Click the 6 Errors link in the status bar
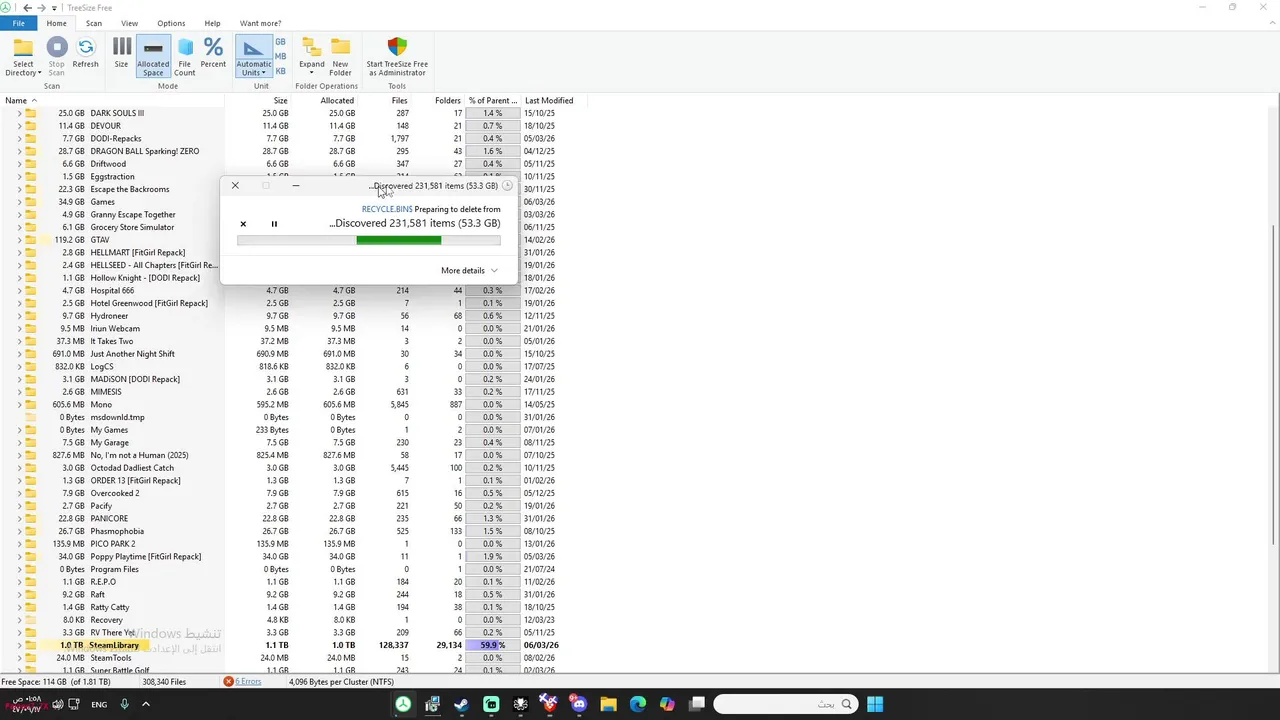The width and height of the screenshot is (1280, 720). [248, 682]
